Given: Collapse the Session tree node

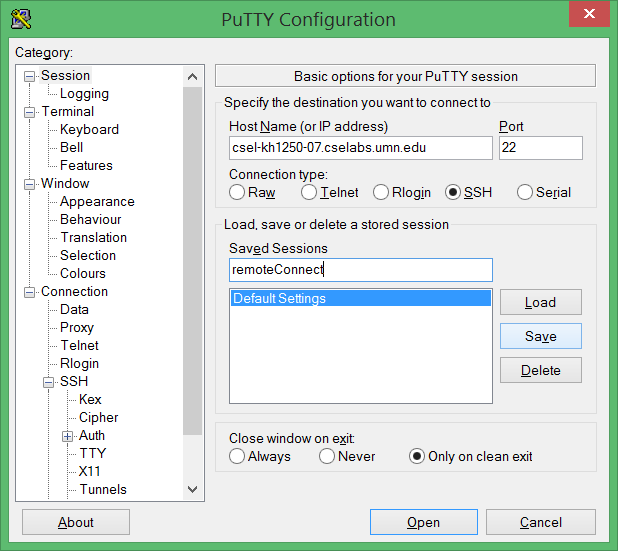Looking at the screenshot, I should tap(29, 76).
